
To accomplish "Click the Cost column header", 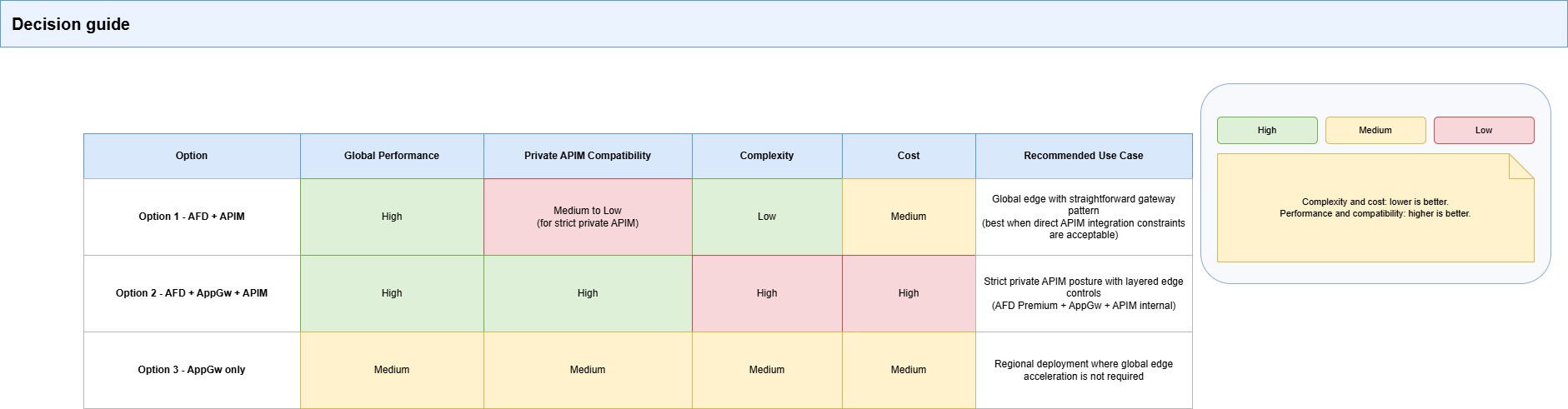I will pos(909,156).
